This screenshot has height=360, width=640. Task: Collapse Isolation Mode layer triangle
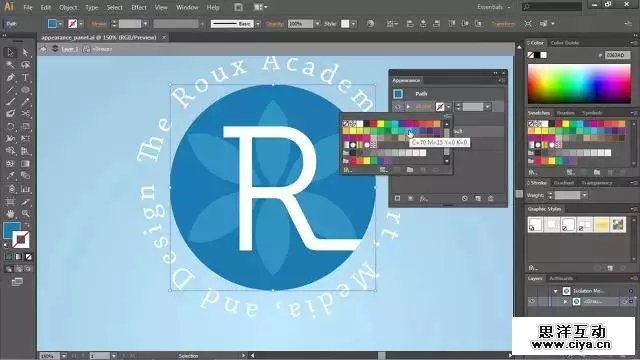(556, 291)
